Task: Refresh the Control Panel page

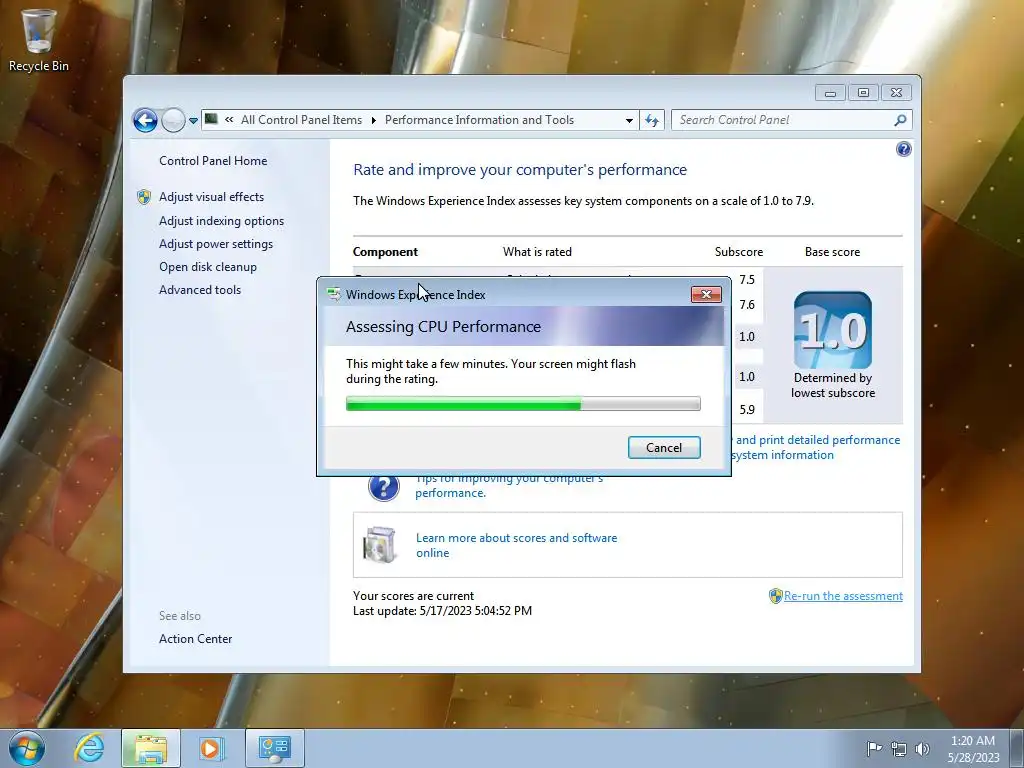Action: click(x=652, y=120)
